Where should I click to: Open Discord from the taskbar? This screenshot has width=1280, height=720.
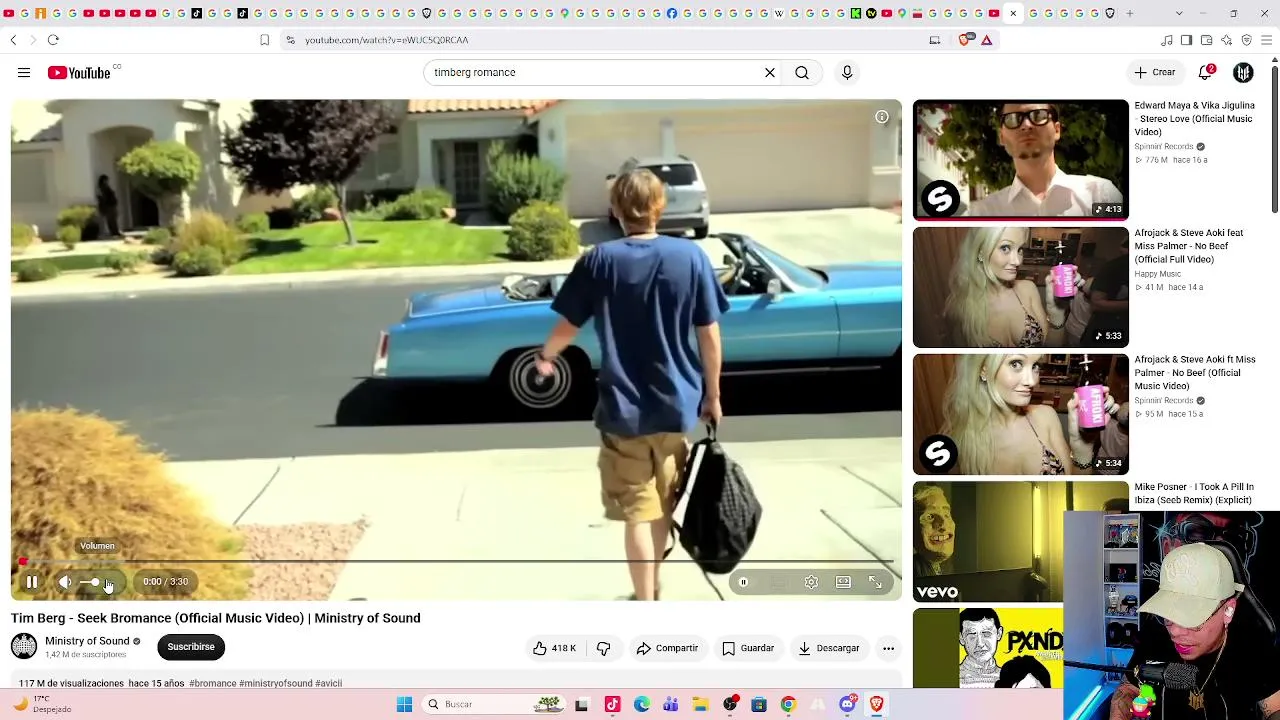coord(847,704)
